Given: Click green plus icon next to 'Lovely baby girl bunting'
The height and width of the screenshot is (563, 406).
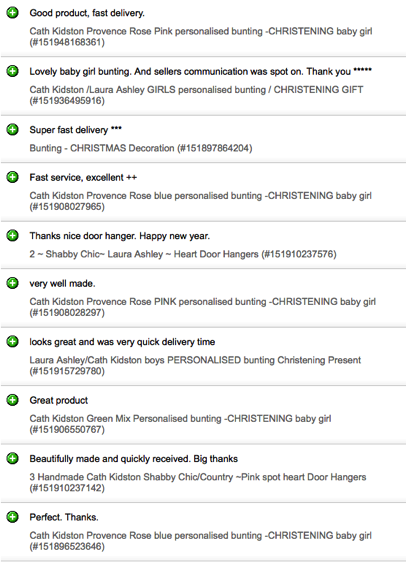Looking at the screenshot, I should click(13, 71).
